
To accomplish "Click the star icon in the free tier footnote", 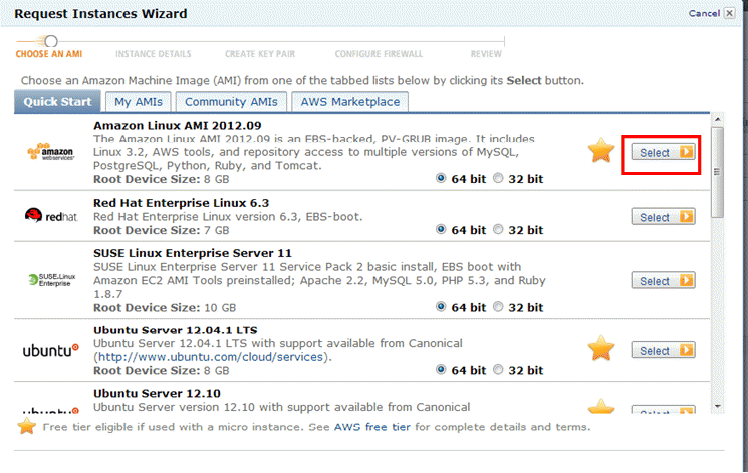I will 27,426.
